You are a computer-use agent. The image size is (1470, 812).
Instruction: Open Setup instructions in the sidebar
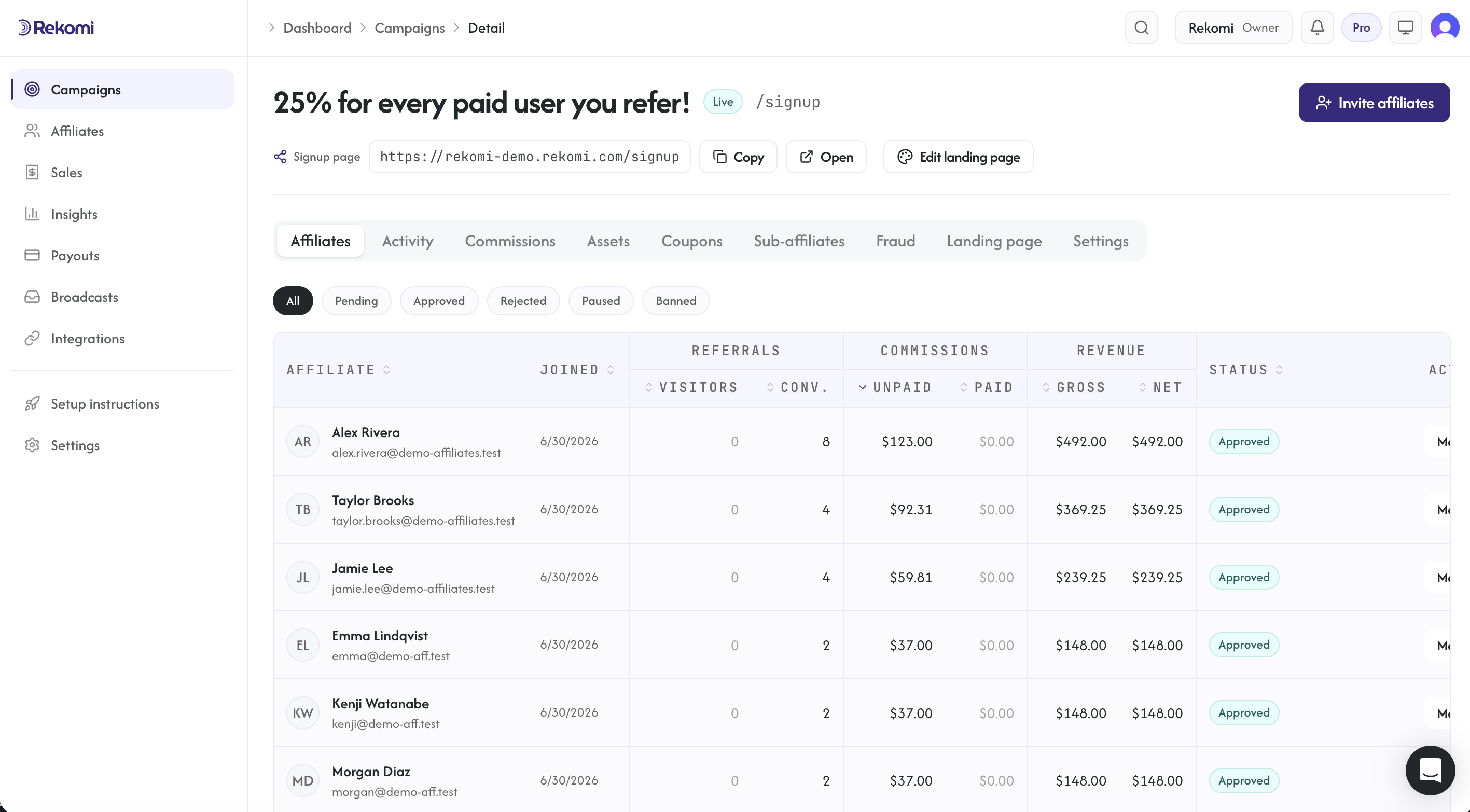[x=123, y=403]
